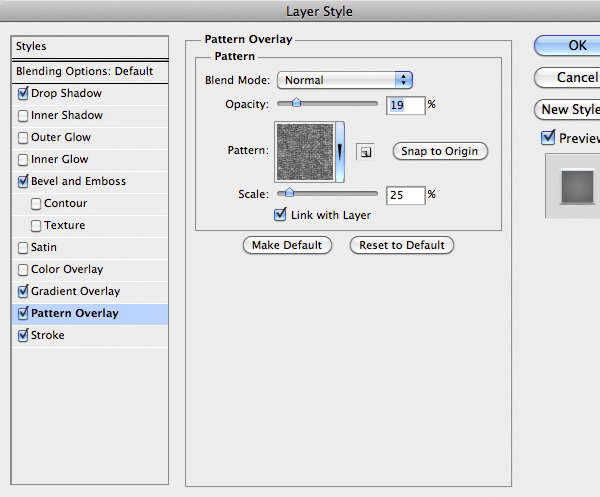Select the Bevel and Emboss style item

[x=79, y=181]
